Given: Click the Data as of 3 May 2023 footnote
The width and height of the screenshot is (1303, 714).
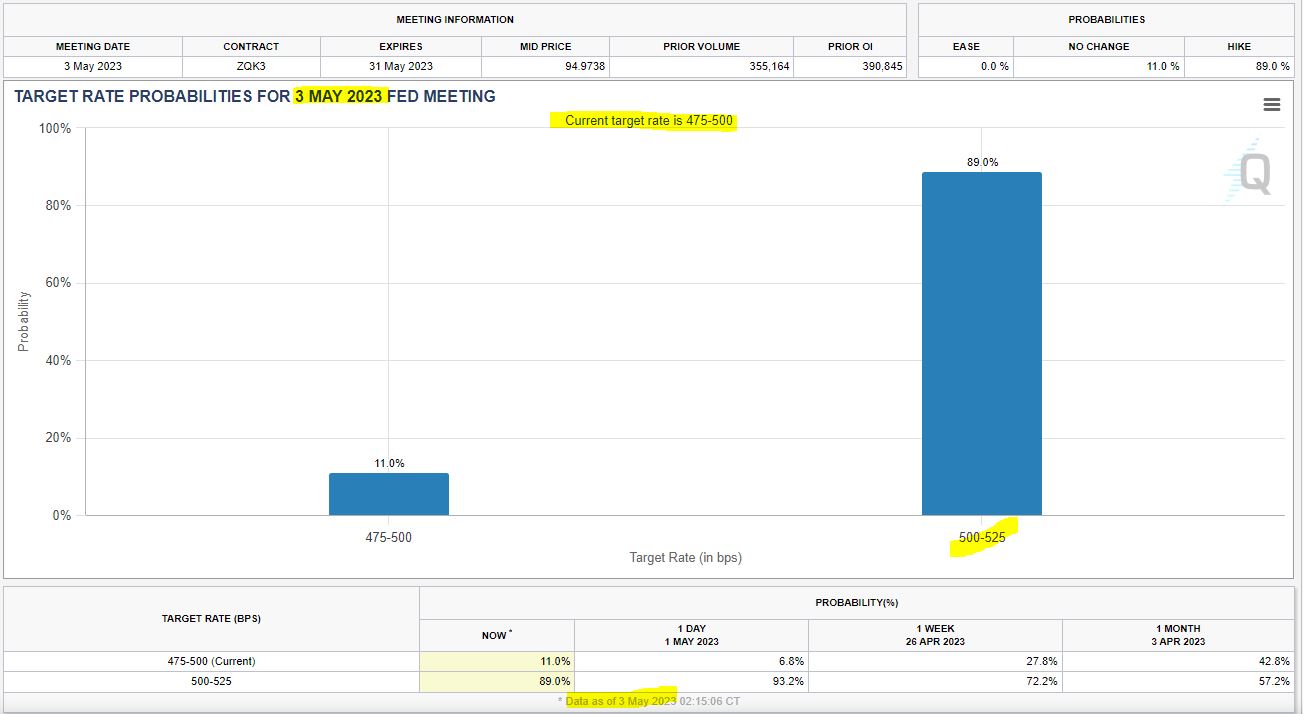Looking at the screenshot, I should pos(620,701).
